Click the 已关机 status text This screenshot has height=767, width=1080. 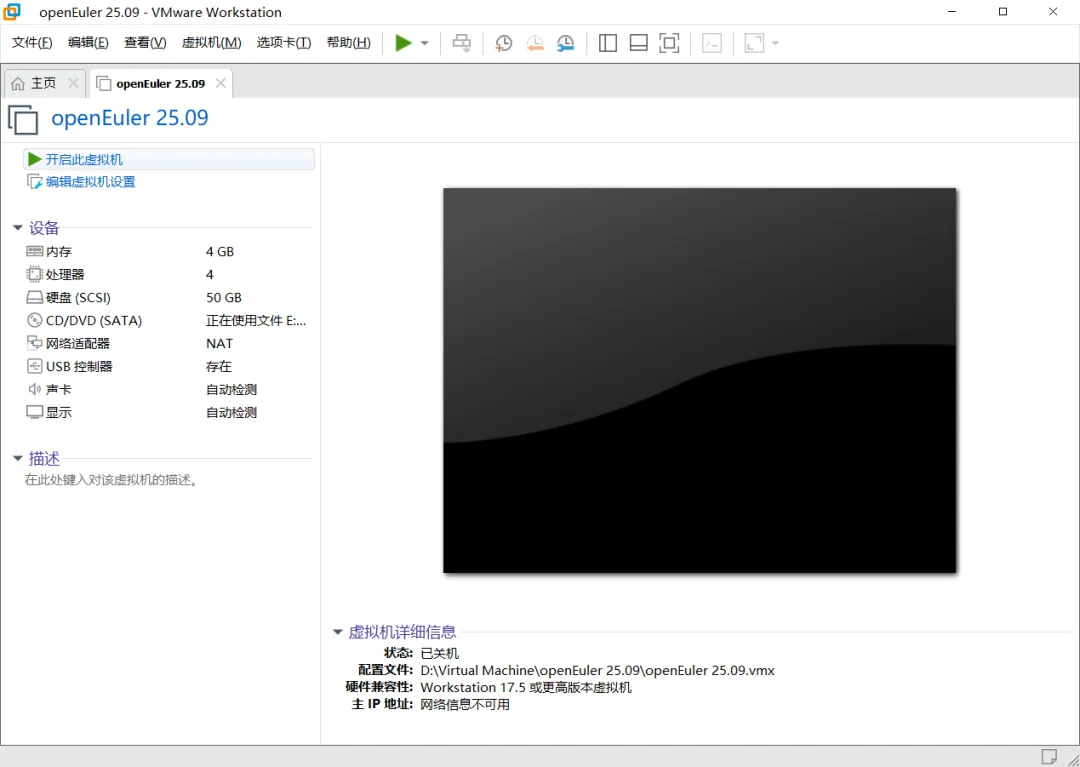pyautogui.click(x=439, y=653)
